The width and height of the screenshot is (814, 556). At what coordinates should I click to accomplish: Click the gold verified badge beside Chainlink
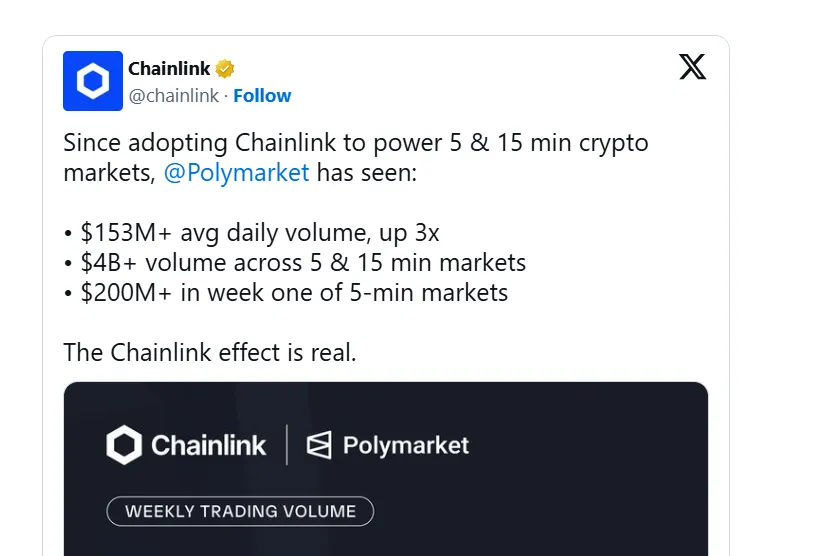click(x=226, y=69)
